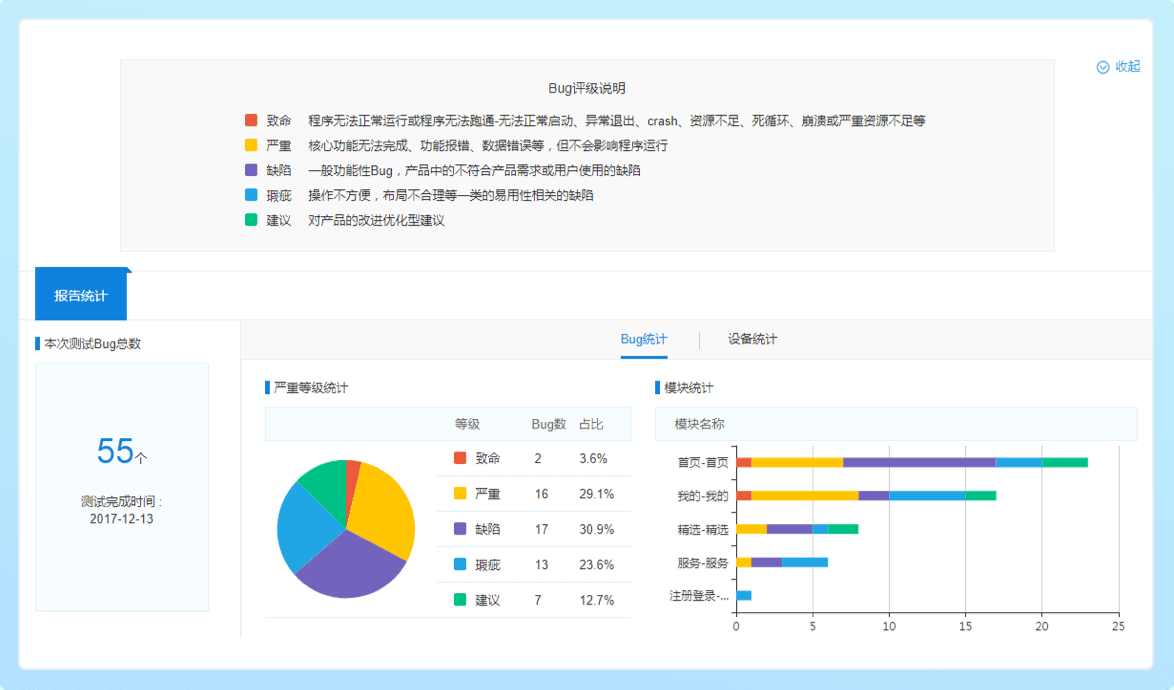Collapse the Bug rating panel with 收起

tap(1118, 67)
